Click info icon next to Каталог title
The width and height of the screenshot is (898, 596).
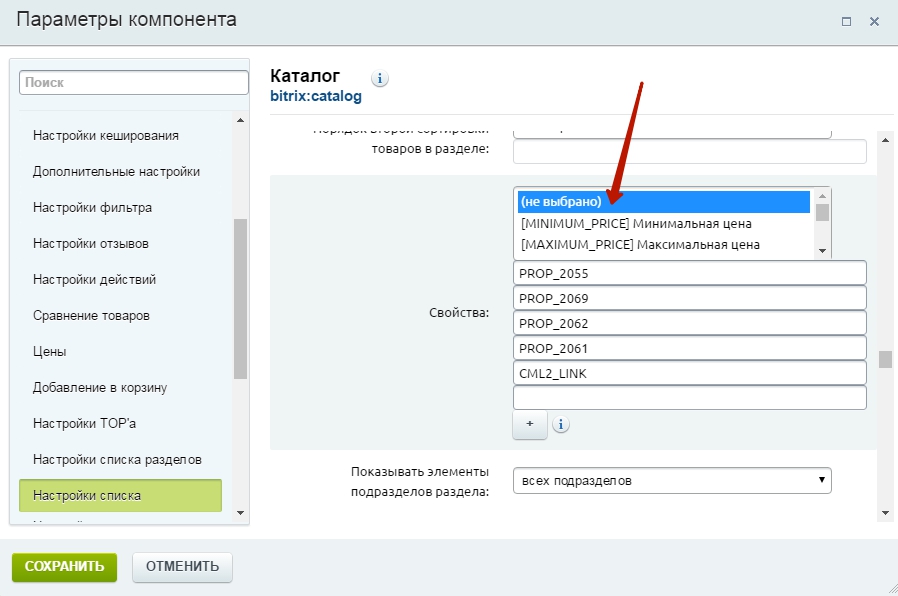[x=380, y=79]
